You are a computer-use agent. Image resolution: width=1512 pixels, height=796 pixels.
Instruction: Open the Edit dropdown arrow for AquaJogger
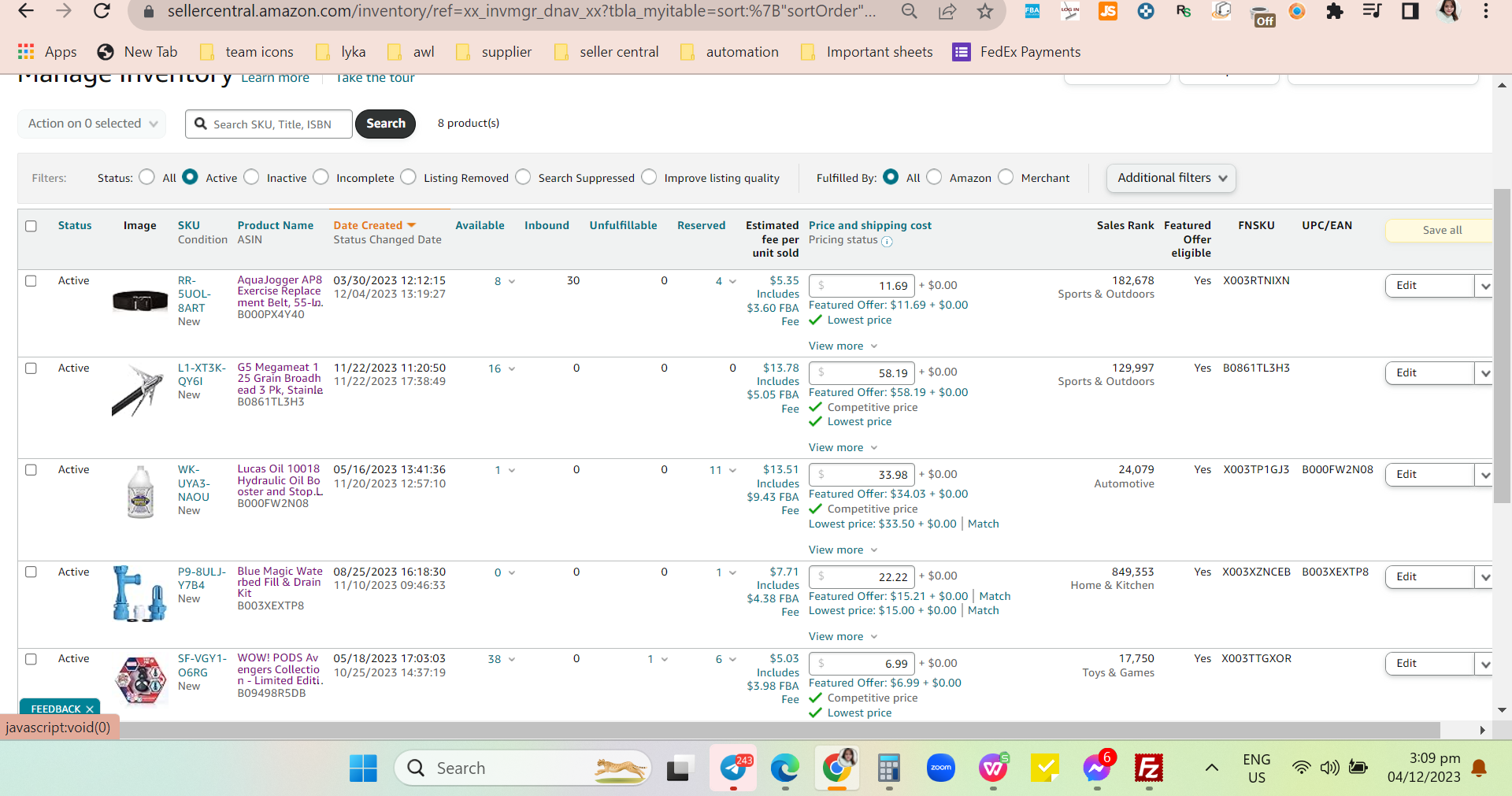click(1485, 286)
